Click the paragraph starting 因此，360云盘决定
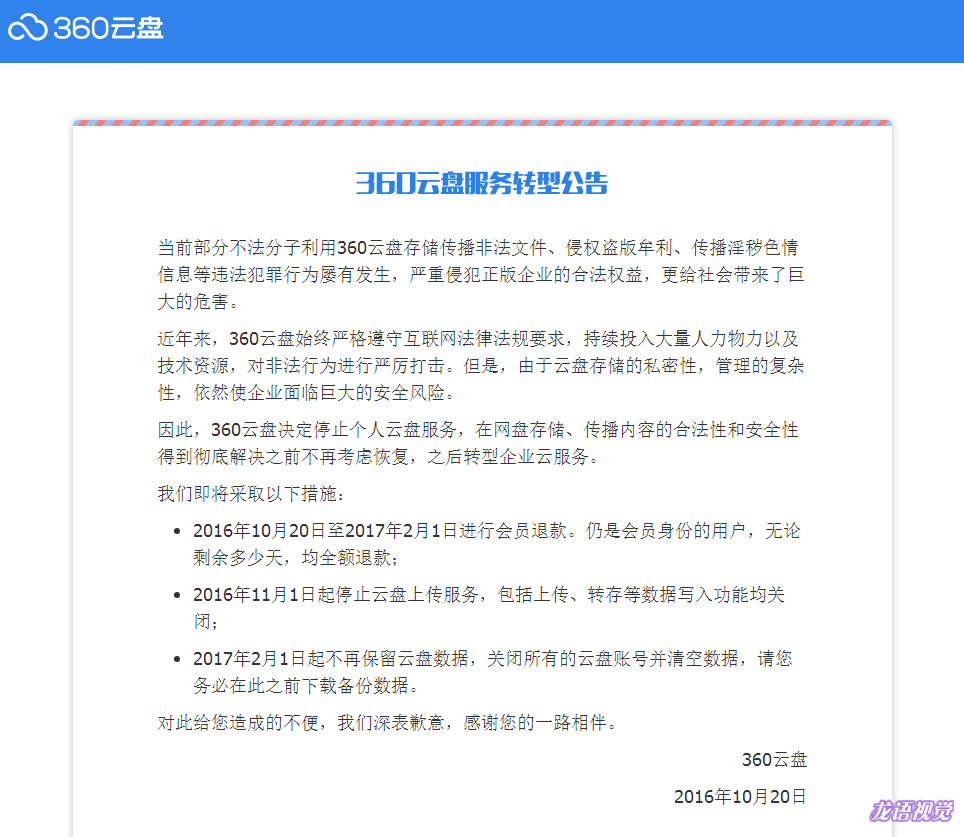964x837 pixels. [478, 443]
